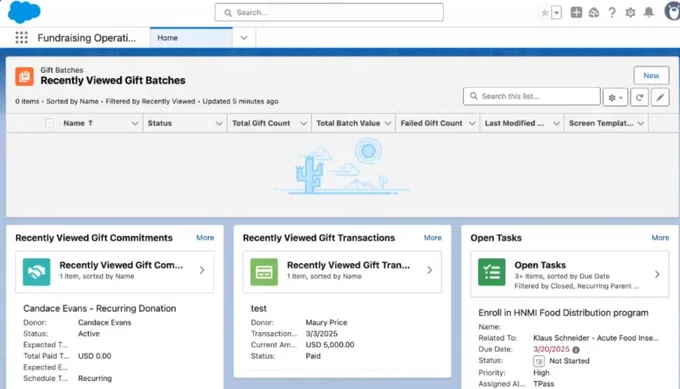Click the Gift Commitments handshake icon
680x389 pixels.
pos(36,272)
